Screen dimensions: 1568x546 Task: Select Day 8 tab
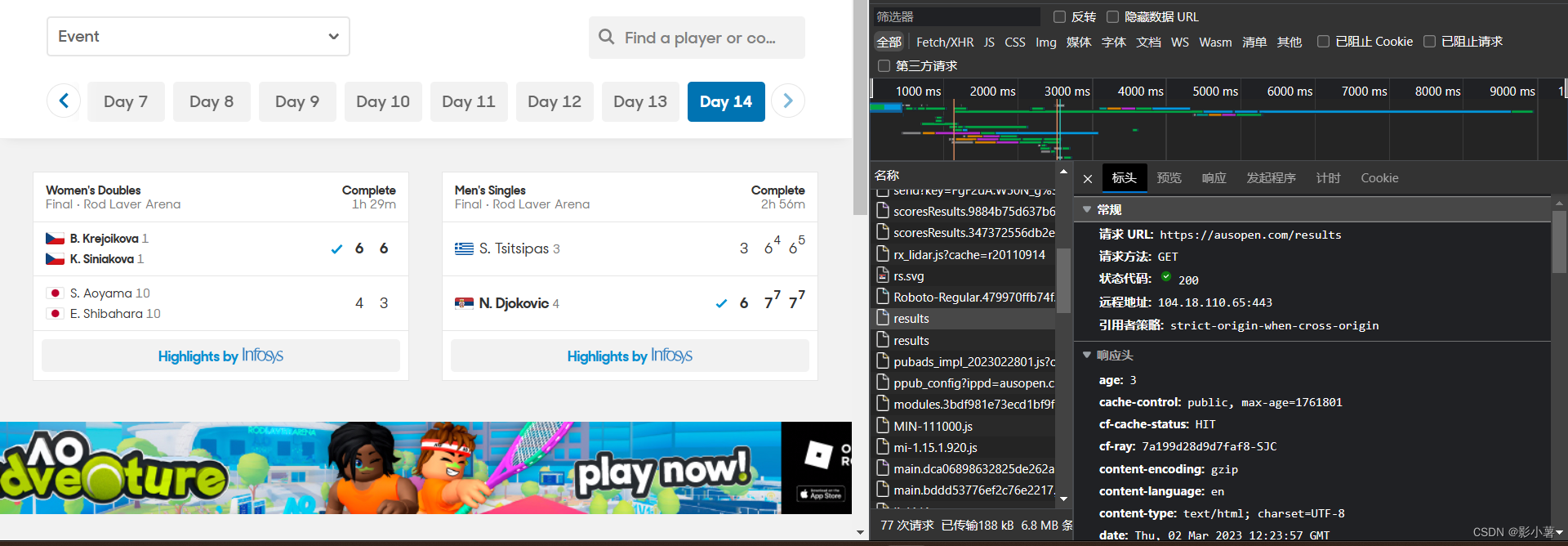click(x=212, y=101)
